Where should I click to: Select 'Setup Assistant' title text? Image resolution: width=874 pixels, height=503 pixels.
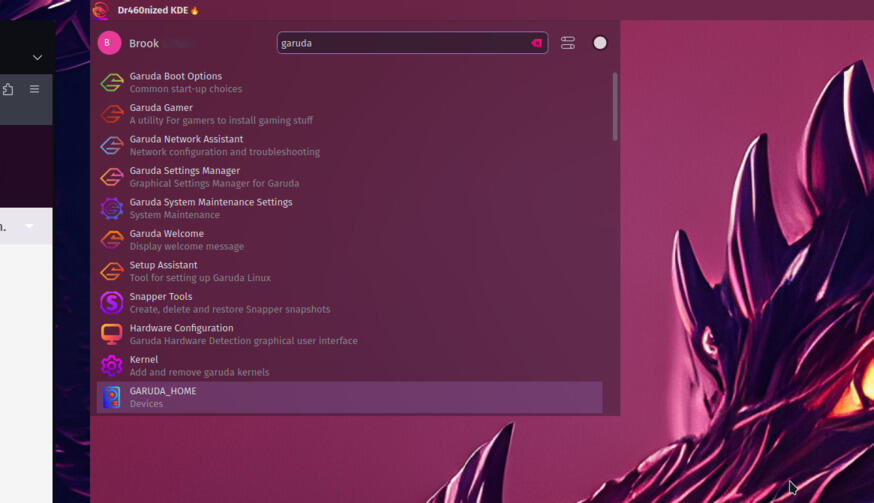pos(163,265)
